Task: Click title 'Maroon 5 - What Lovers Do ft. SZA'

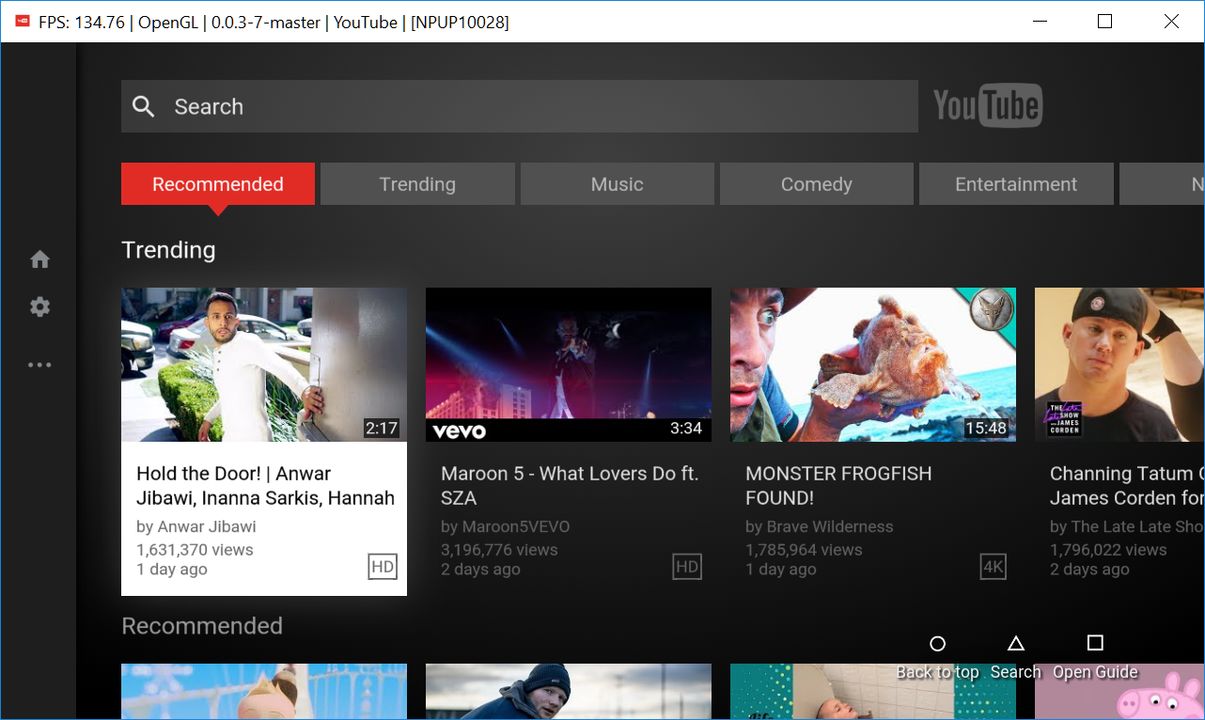Action: click(x=570, y=486)
